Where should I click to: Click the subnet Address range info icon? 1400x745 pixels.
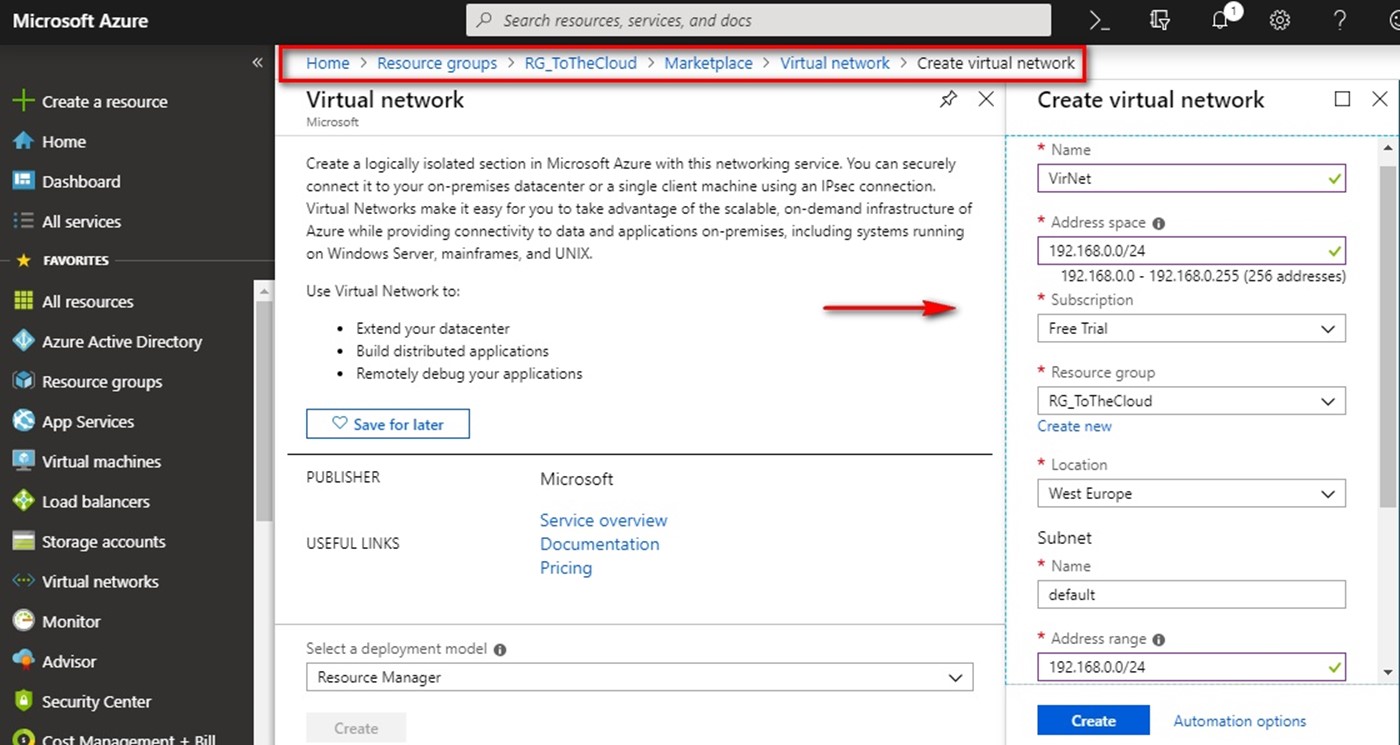(1158, 640)
